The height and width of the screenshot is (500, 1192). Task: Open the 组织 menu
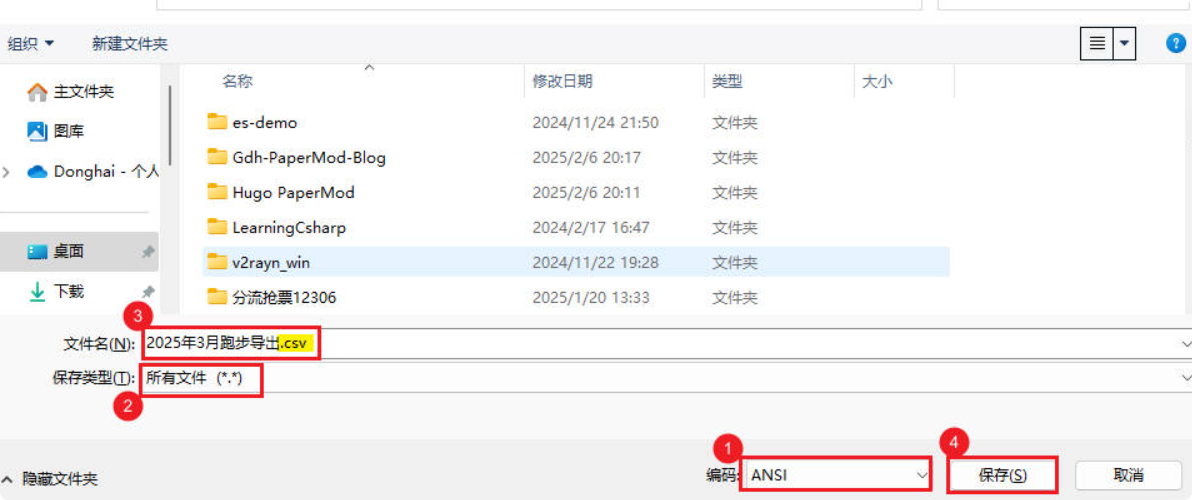[x=31, y=44]
